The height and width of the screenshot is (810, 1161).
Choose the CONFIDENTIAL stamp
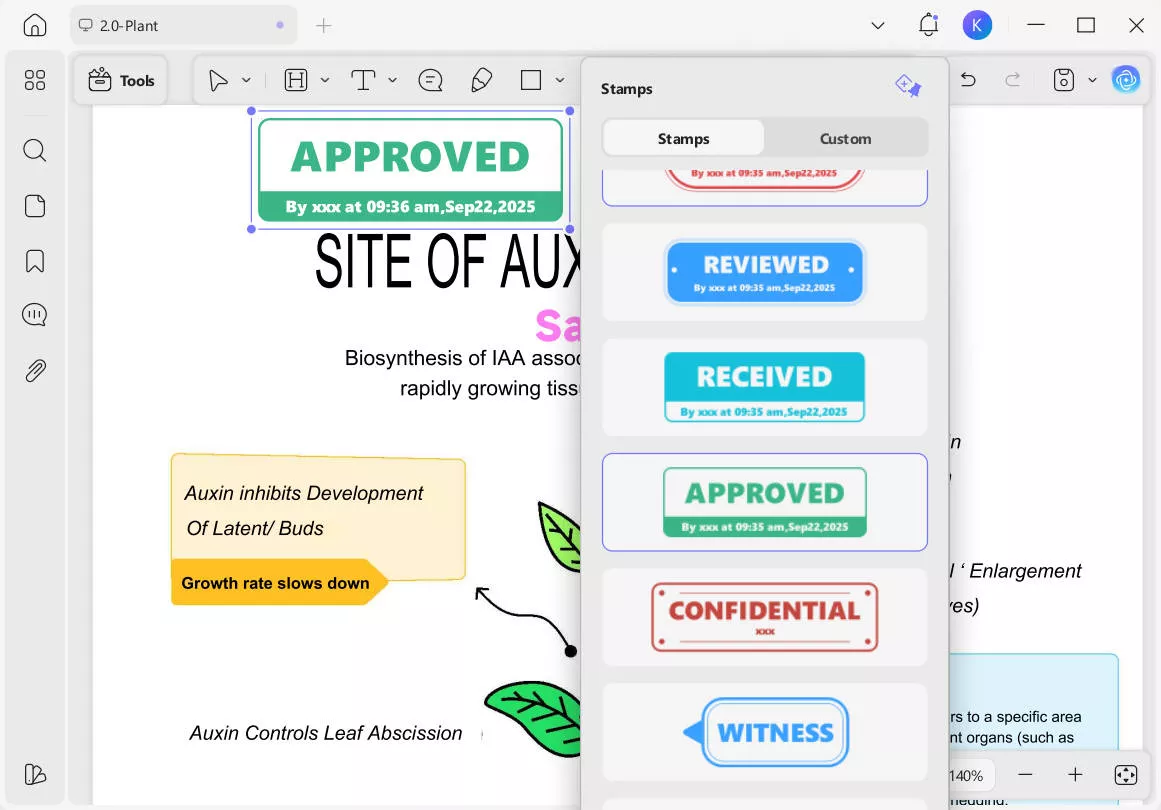[764, 617]
